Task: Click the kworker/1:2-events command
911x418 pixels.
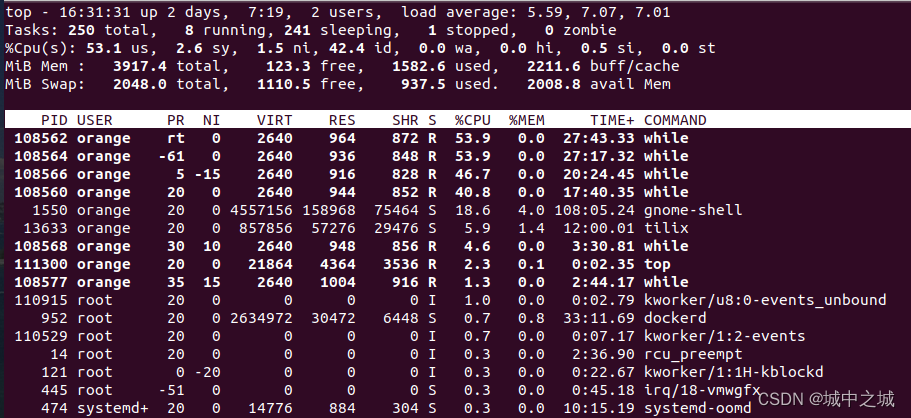Action: [x=725, y=337]
